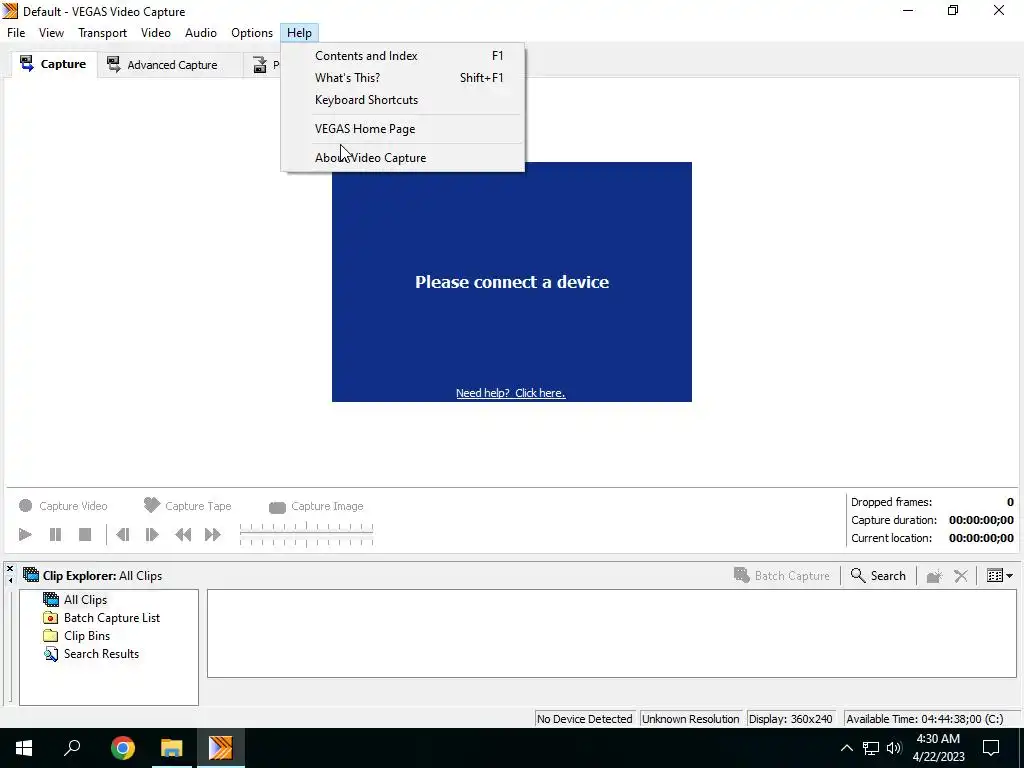Image resolution: width=1024 pixels, height=768 pixels.
Task: Step backward one frame
Action: 122,534
